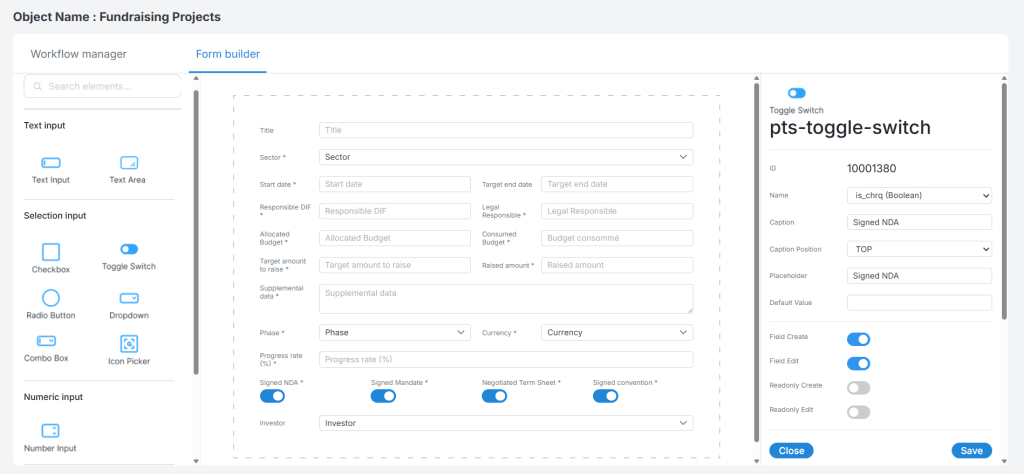Open the Sector dropdown in the form
The image size is (1024, 474).
(505, 157)
